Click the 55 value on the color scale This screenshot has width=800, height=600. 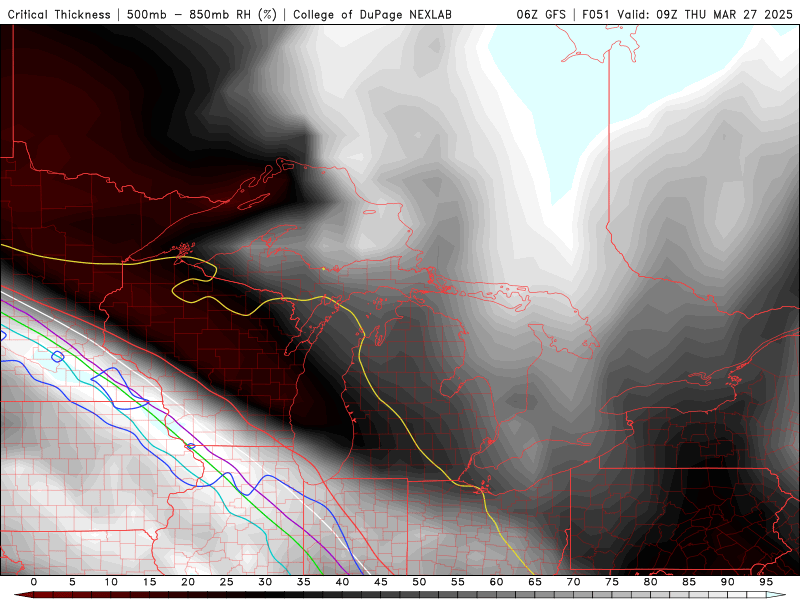click(458, 582)
